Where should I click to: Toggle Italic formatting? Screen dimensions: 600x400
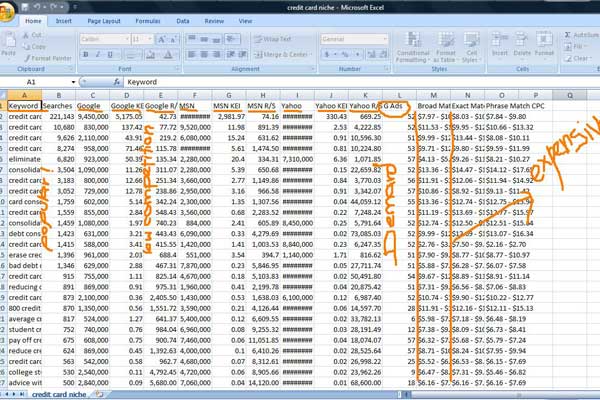tap(96, 54)
